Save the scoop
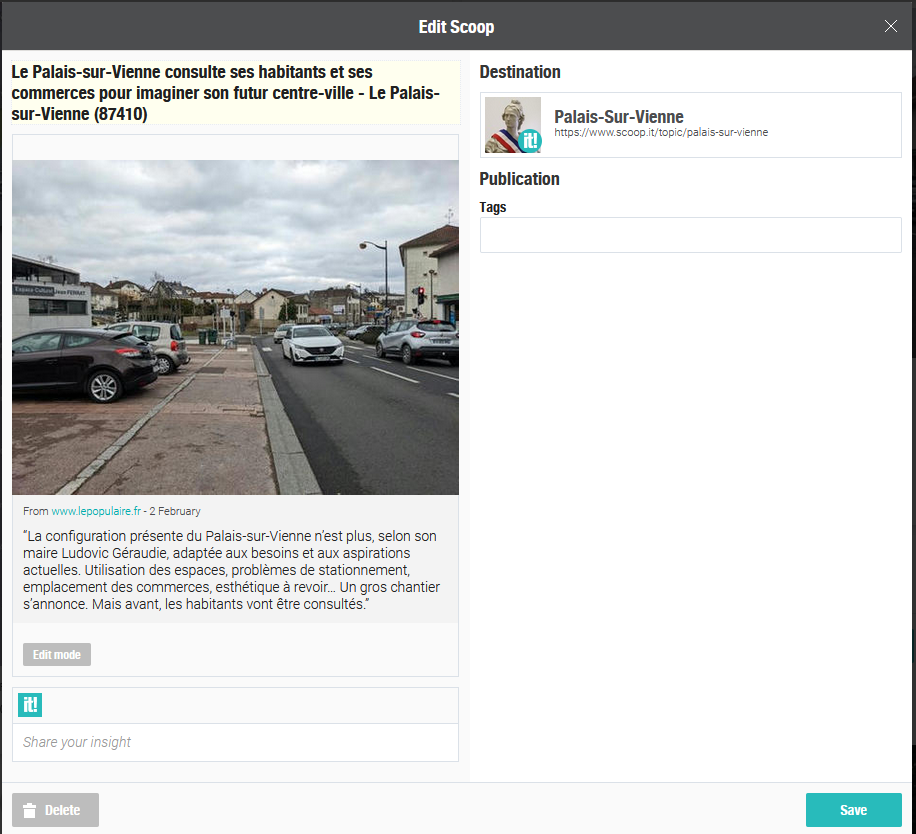 click(853, 810)
